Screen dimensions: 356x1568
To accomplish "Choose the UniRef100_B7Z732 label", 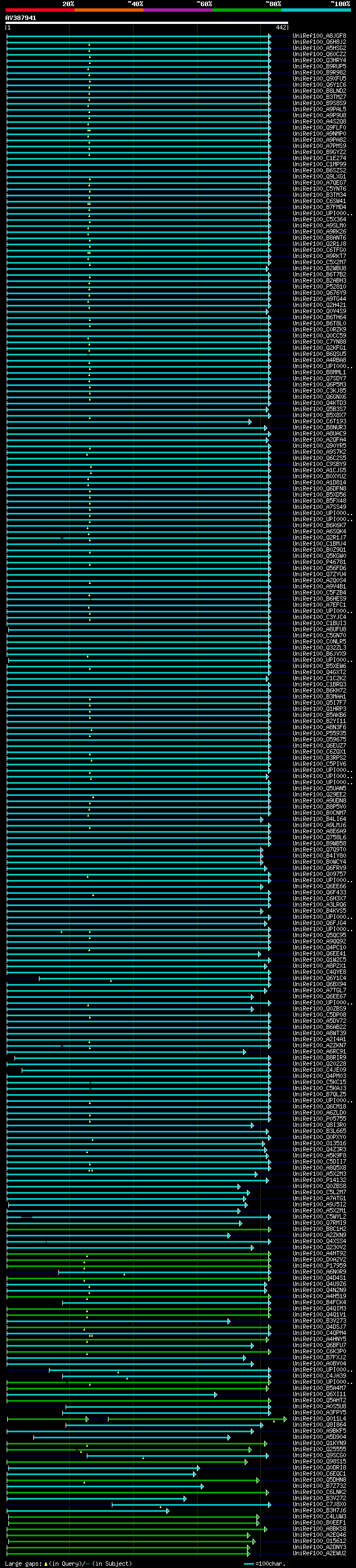I will pyautogui.click(x=319, y=1485).
